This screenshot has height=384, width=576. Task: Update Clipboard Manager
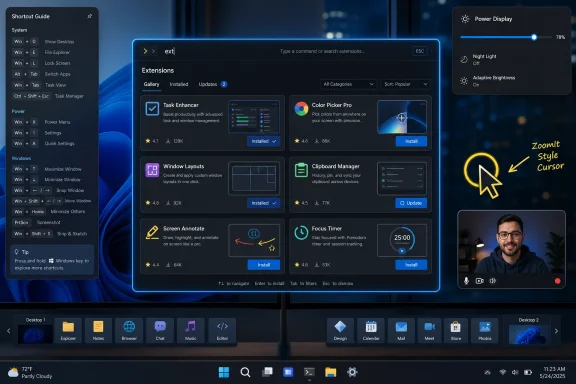tap(411, 203)
